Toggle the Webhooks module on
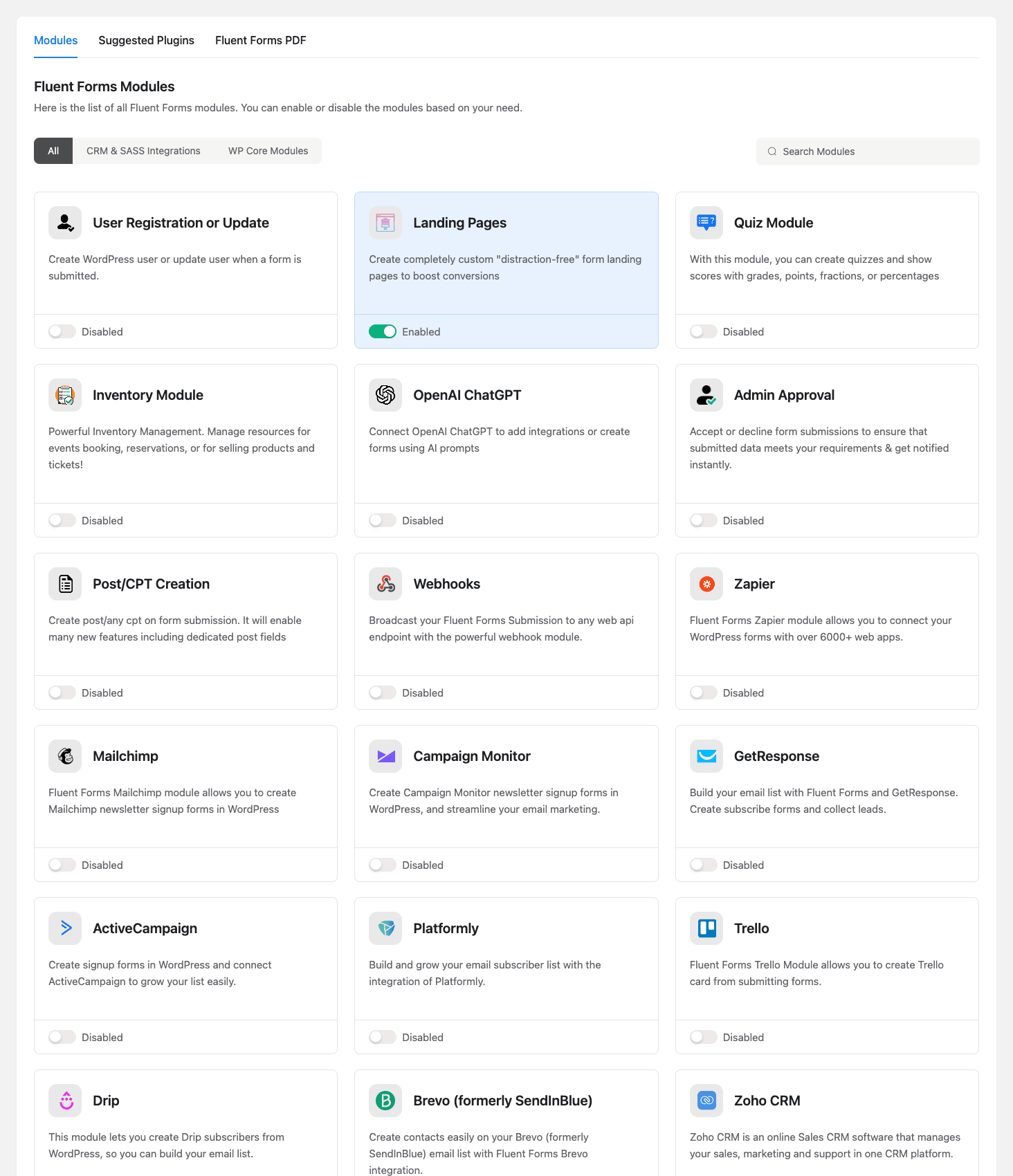This screenshot has height=1176, width=1013. 383,693
